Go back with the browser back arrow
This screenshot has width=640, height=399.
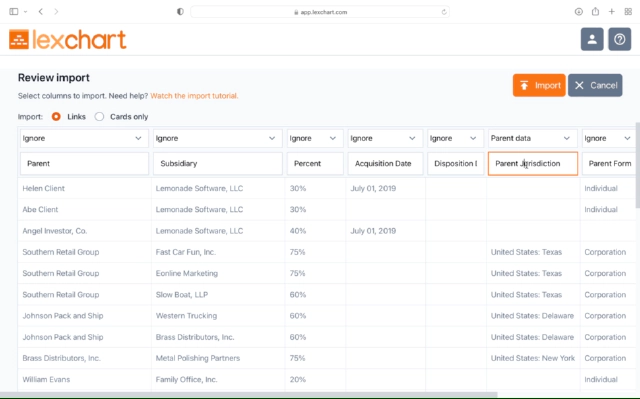pos(40,11)
